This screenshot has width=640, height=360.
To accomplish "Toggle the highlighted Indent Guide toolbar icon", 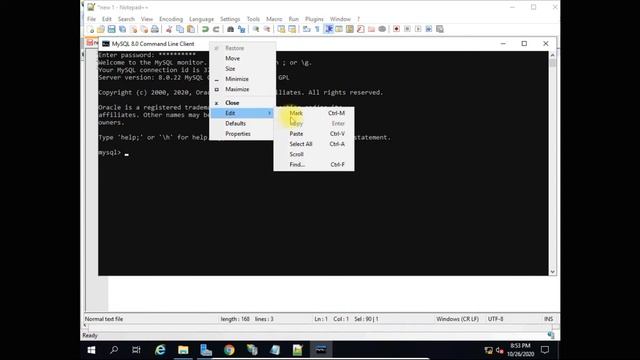I will tap(329, 29).
